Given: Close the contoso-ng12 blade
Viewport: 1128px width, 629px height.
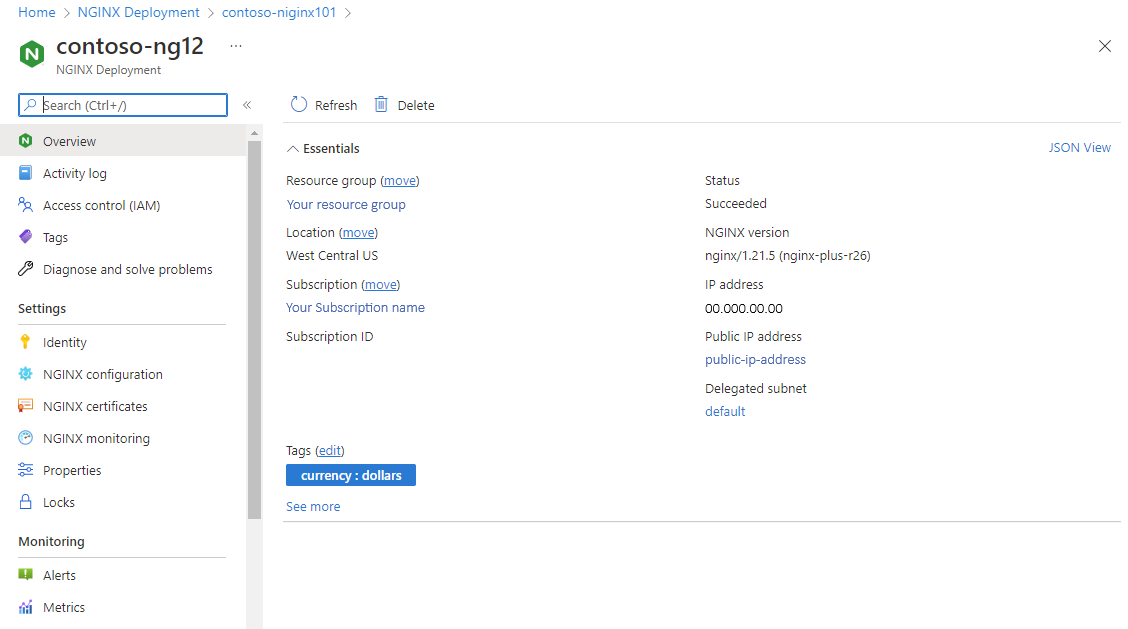Looking at the screenshot, I should [x=1105, y=46].
